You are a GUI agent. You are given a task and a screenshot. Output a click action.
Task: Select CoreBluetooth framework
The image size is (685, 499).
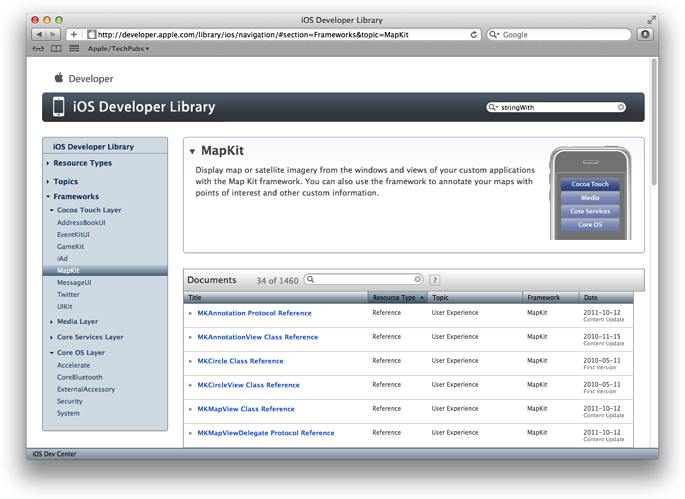pyautogui.click(x=80, y=377)
